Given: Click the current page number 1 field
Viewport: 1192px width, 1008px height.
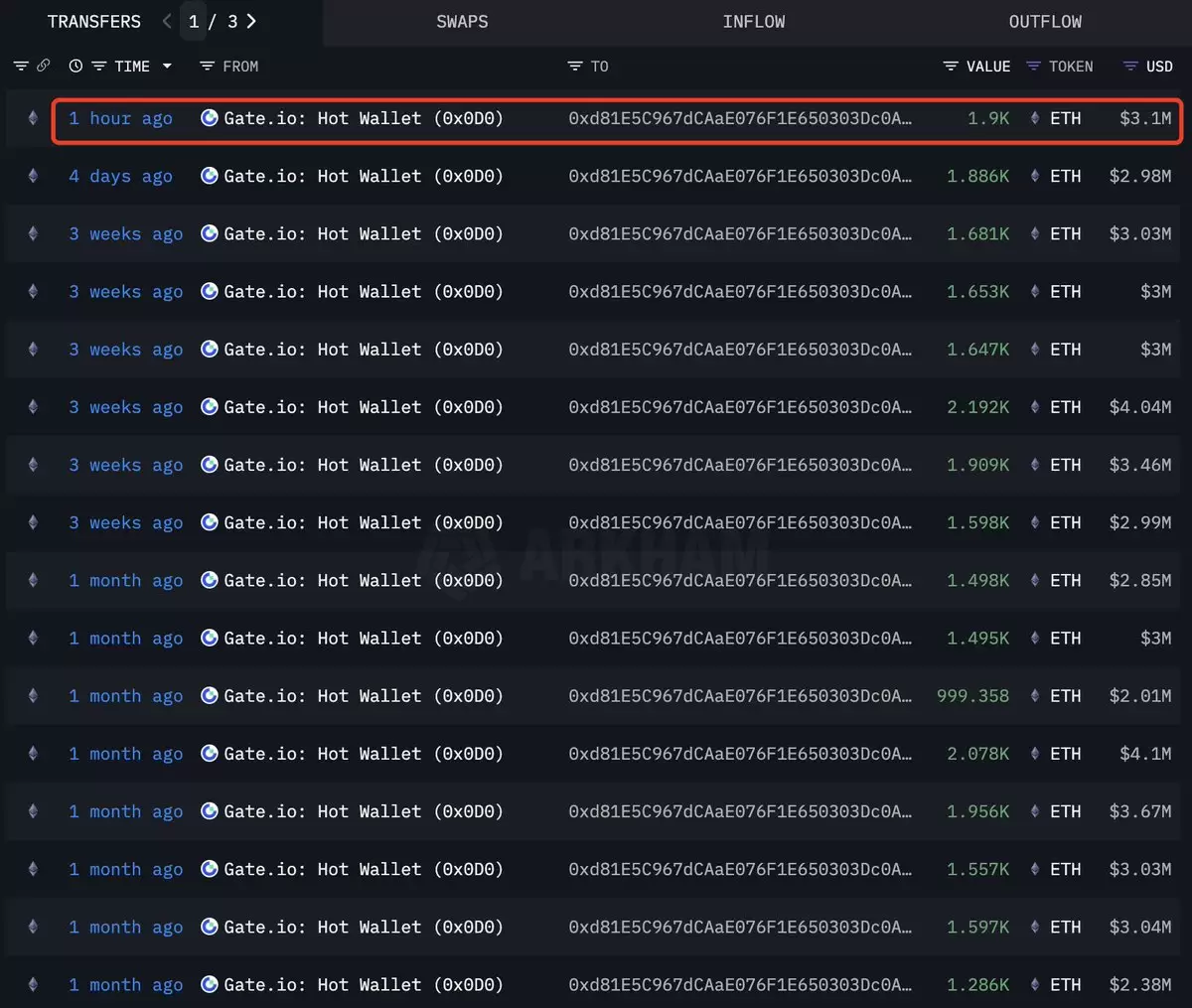Looking at the screenshot, I should [194, 21].
